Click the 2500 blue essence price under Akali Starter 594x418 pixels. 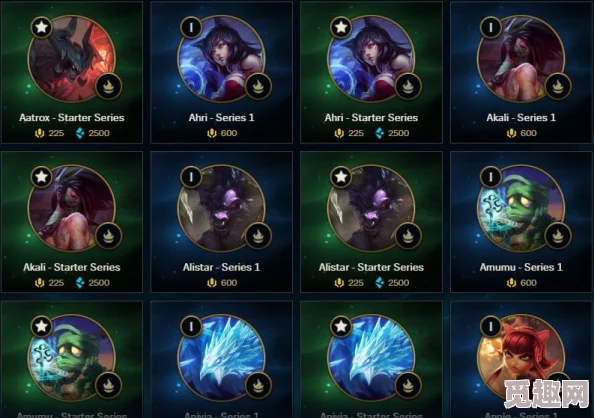tap(99, 283)
